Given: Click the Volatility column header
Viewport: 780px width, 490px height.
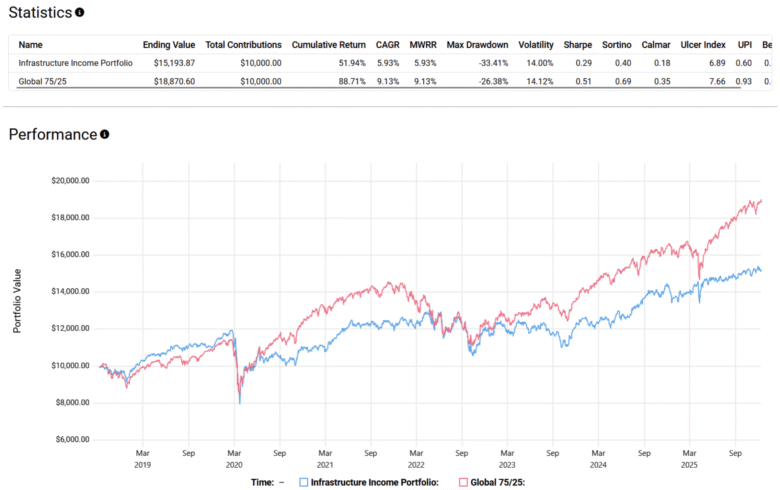Looking at the screenshot, I should [536, 45].
